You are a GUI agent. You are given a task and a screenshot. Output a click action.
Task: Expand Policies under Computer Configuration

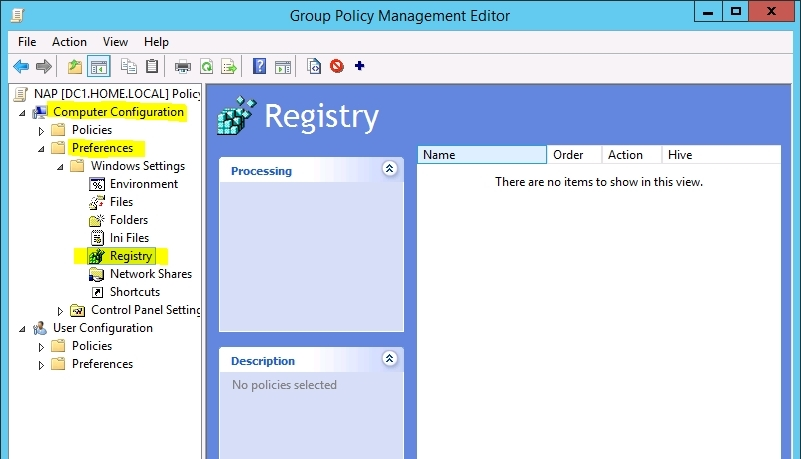coord(41,131)
